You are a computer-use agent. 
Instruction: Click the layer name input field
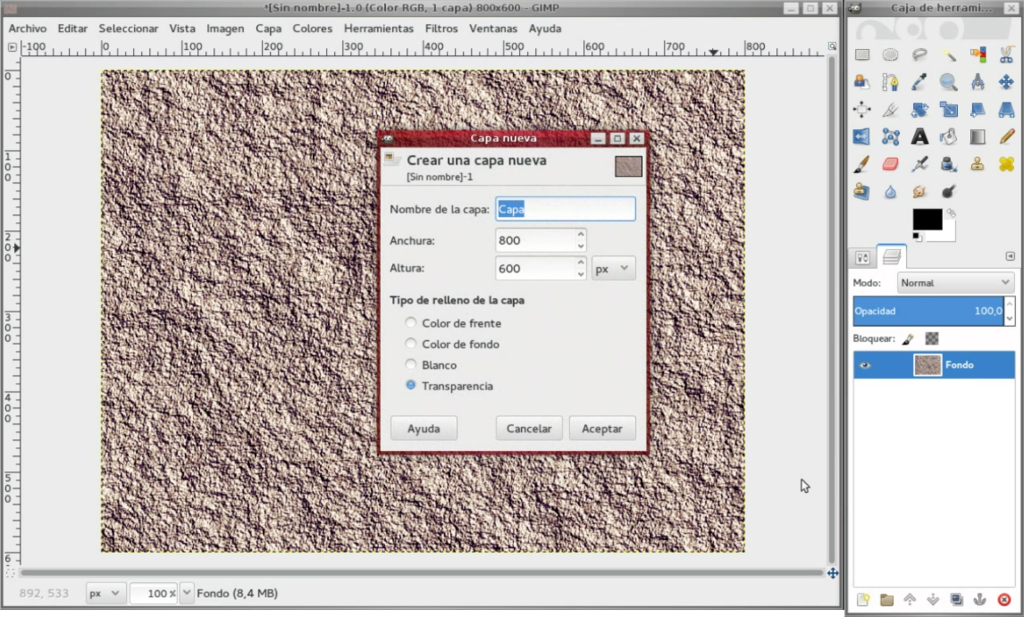click(x=565, y=208)
